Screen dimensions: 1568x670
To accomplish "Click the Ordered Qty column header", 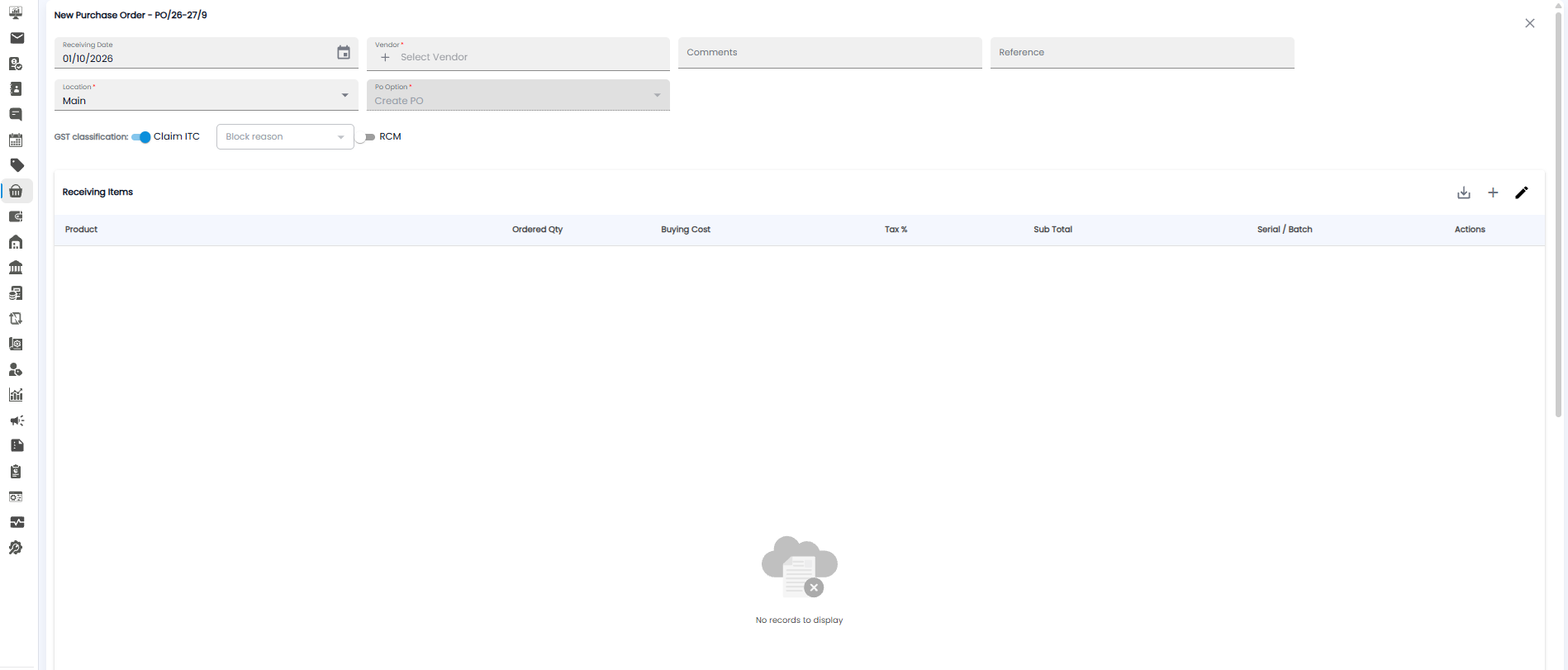I will coord(537,230).
